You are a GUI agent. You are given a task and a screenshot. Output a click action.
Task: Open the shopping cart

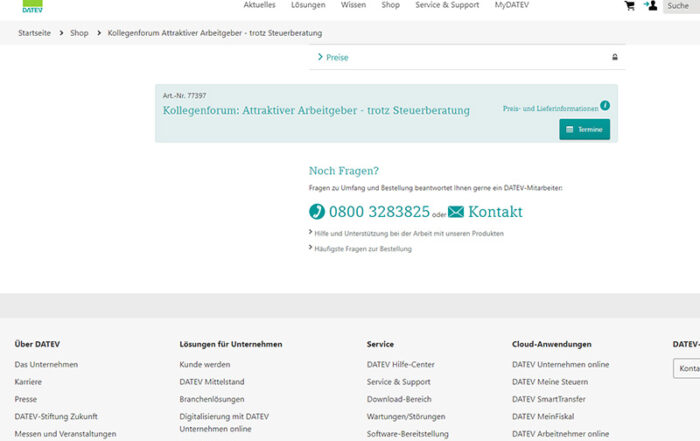[x=629, y=6]
